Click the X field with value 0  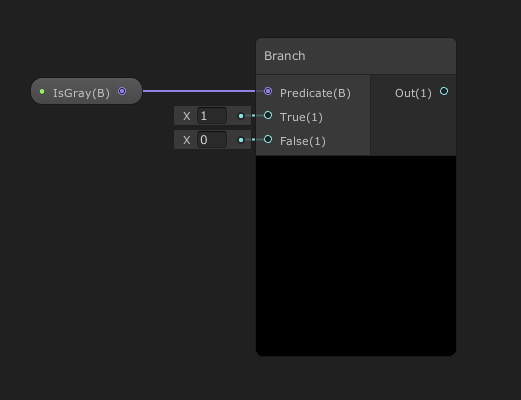(212, 140)
